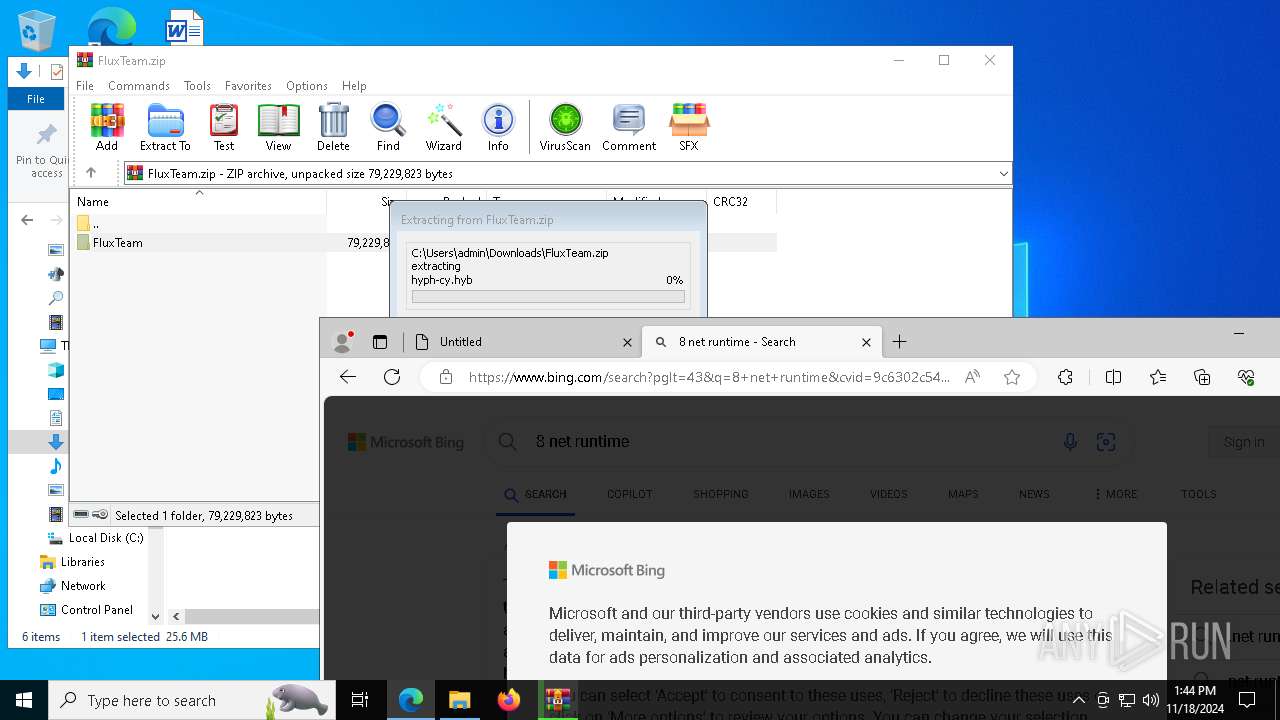Open the Options menu
Screen dimensions: 1280x720
click(x=307, y=86)
